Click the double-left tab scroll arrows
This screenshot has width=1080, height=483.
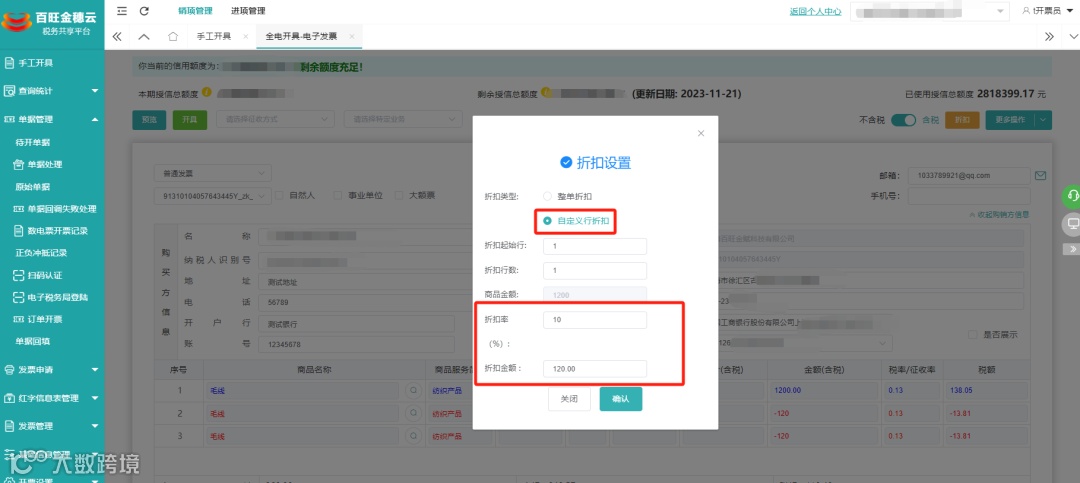116,37
